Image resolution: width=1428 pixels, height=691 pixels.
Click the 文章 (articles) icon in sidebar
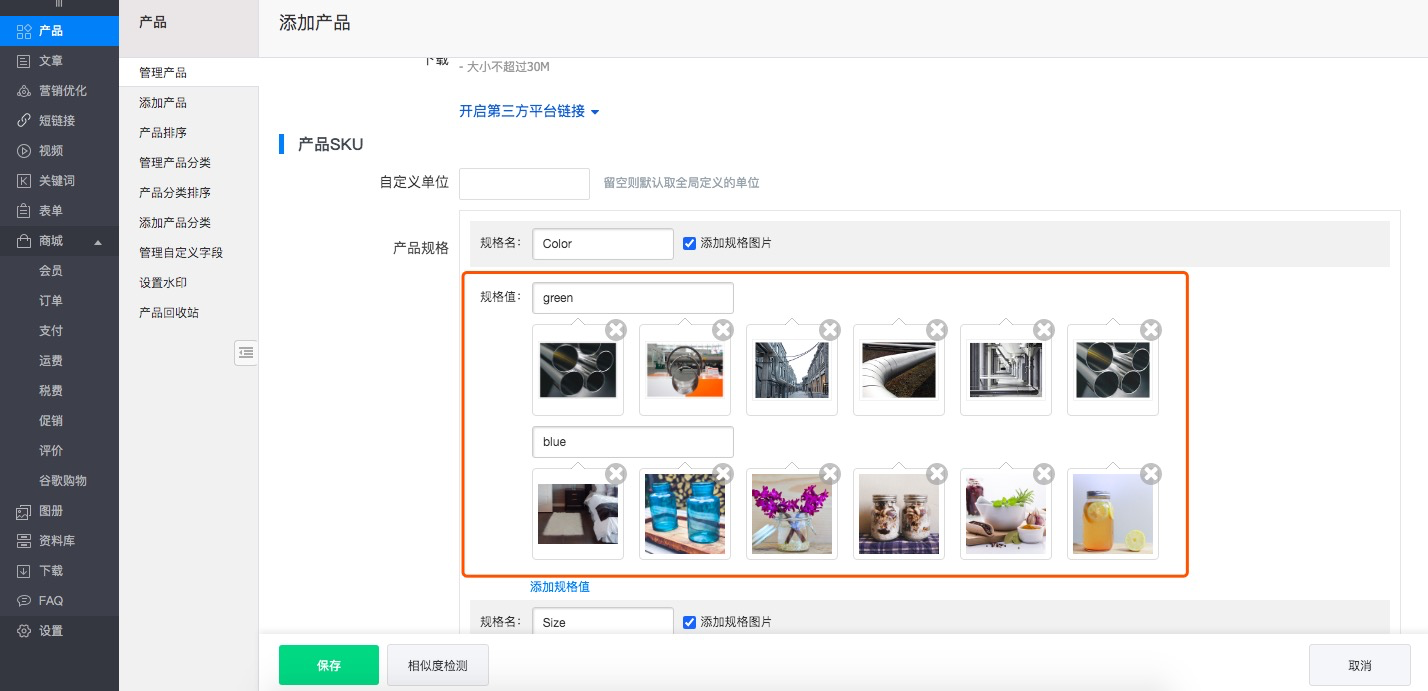click(x=24, y=61)
